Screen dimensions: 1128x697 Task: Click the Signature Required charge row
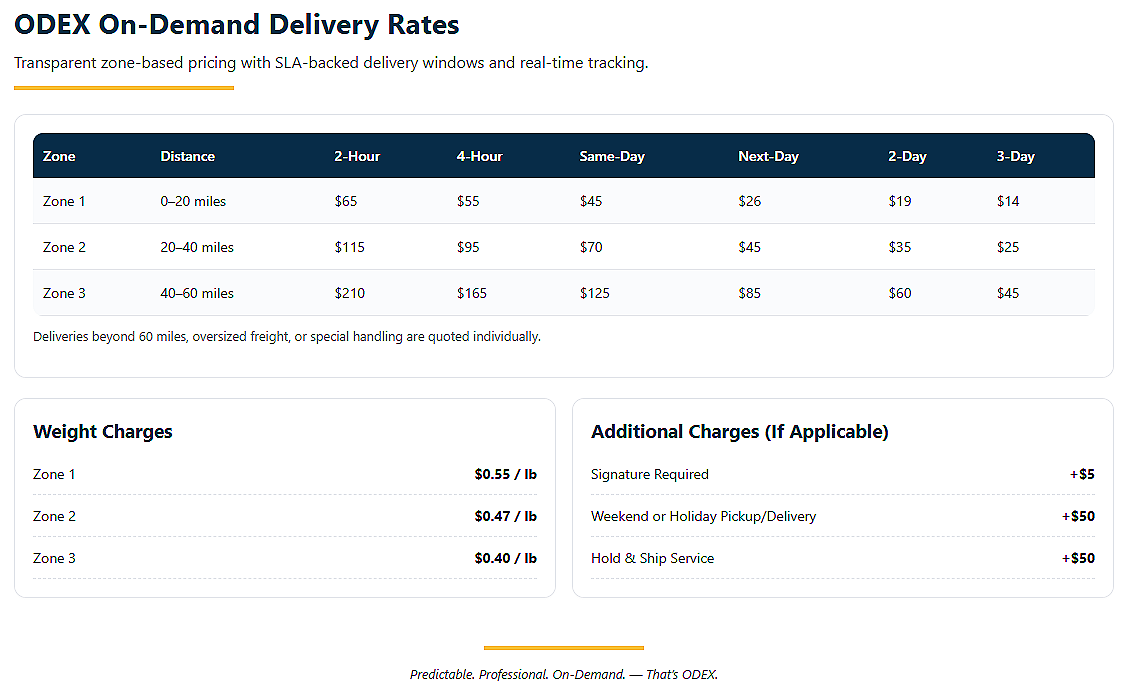pos(842,474)
